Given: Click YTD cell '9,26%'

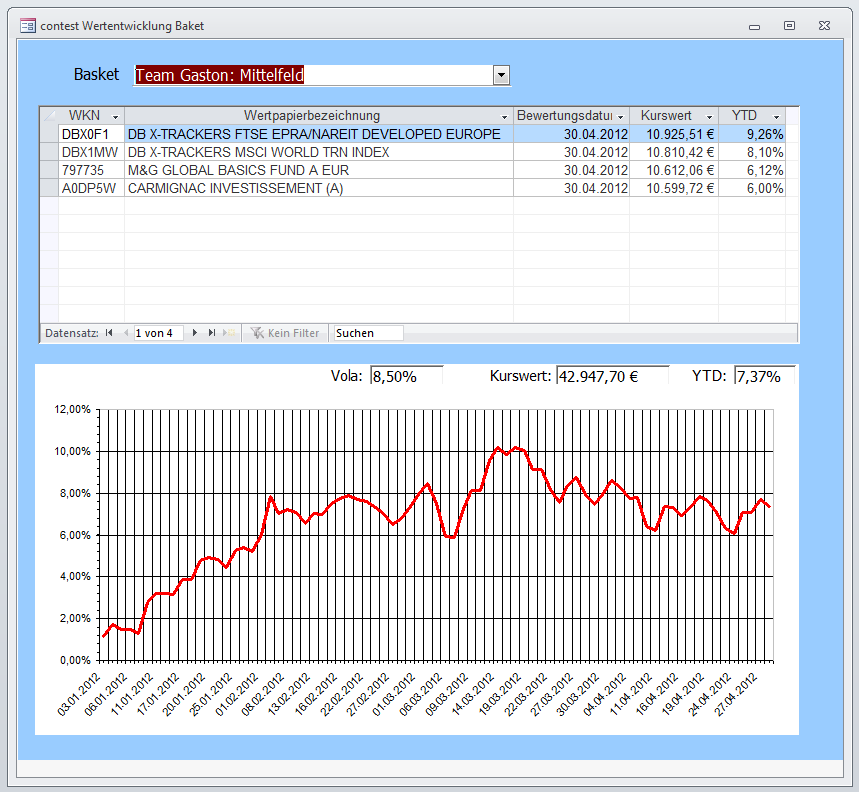Looking at the screenshot, I should (x=752, y=134).
